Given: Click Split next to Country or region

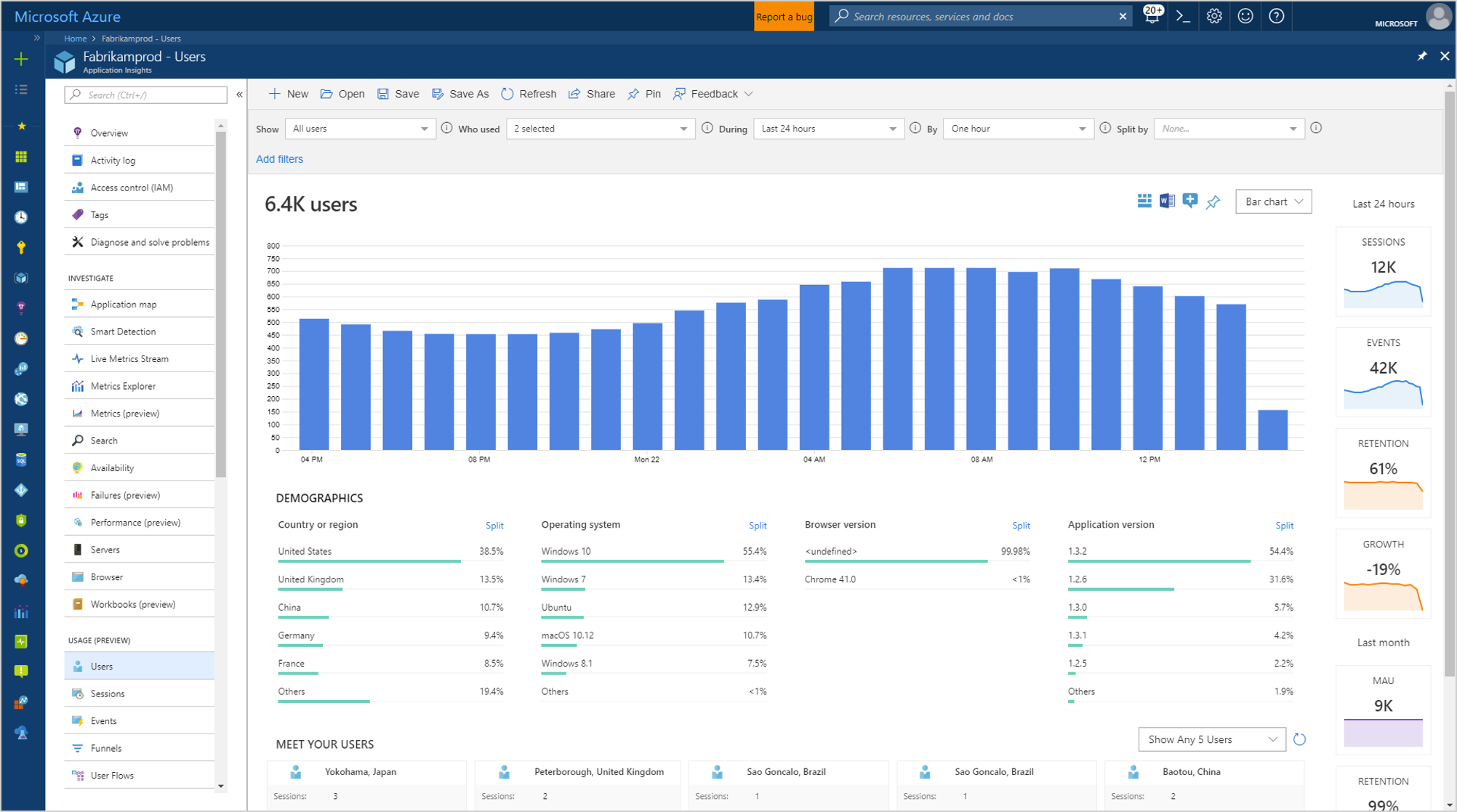Looking at the screenshot, I should click(494, 526).
